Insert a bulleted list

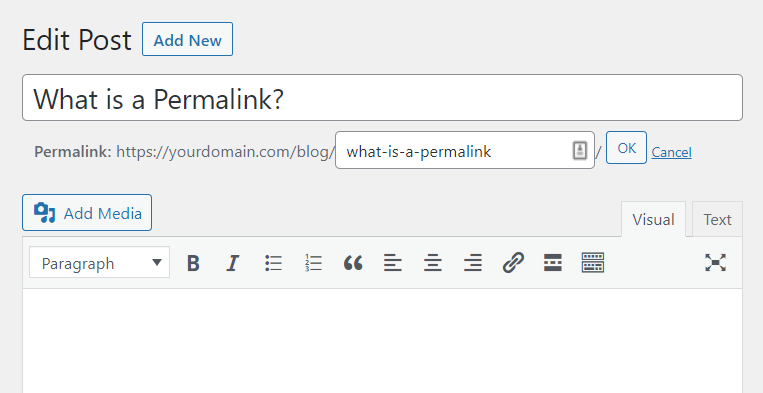pos(273,263)
